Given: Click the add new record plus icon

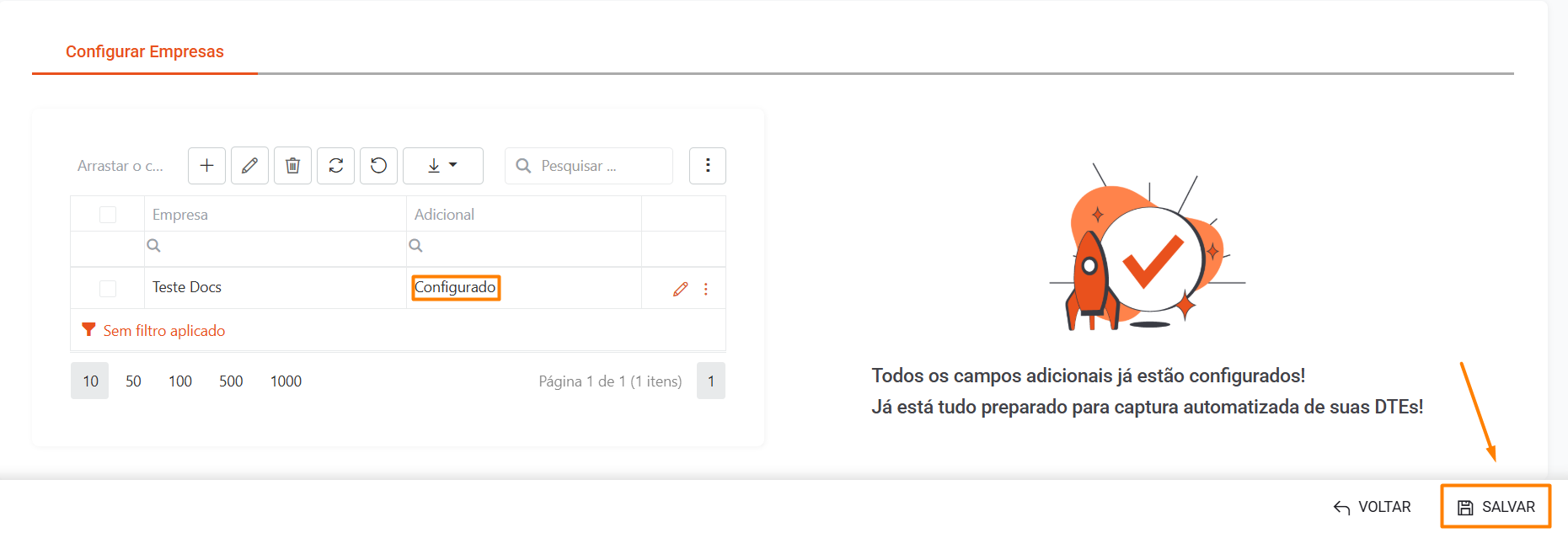Looking at the screenshot, I should (x=206, y=166).
